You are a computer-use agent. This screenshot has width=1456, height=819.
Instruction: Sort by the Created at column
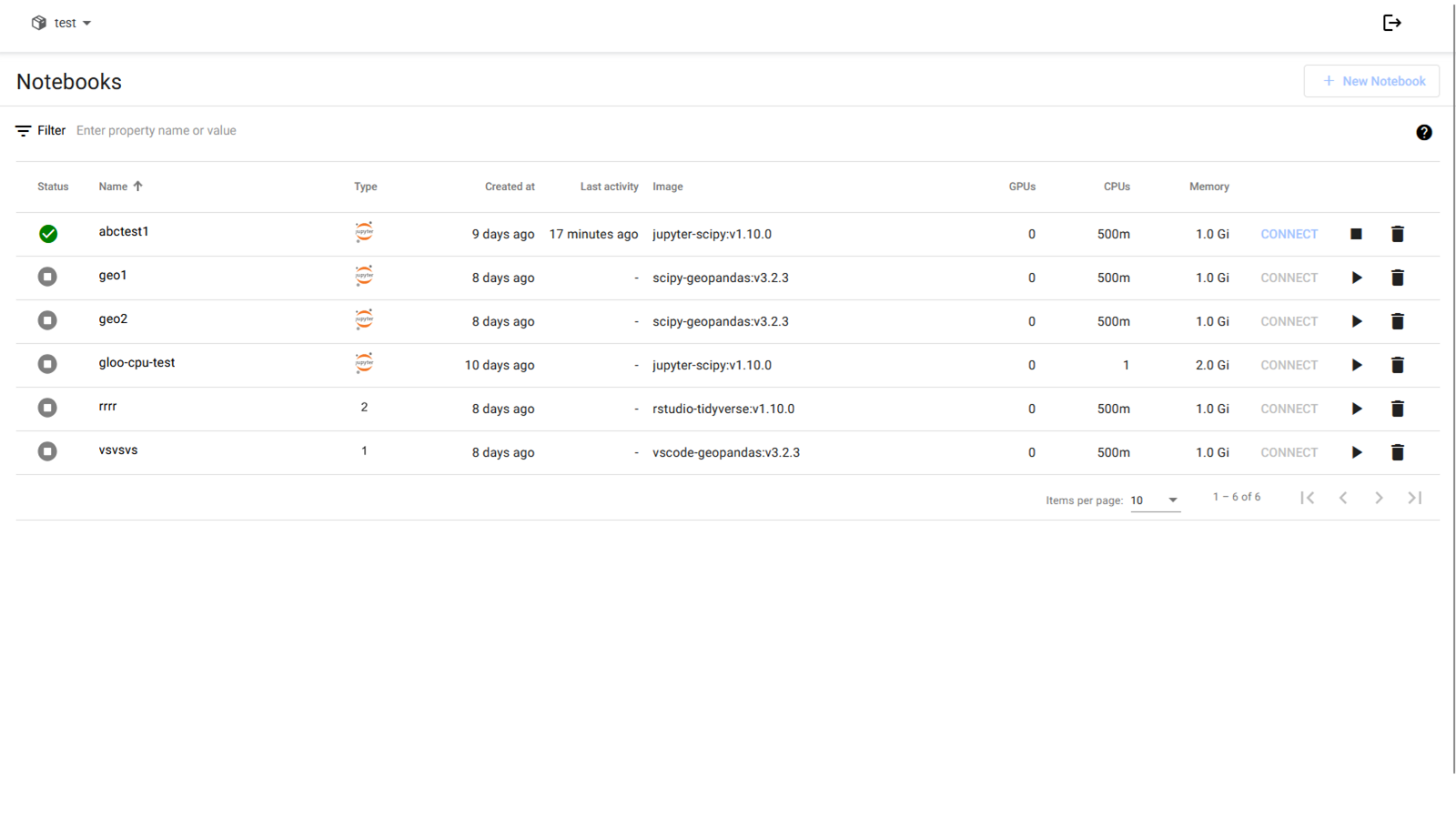coord(510,187)
